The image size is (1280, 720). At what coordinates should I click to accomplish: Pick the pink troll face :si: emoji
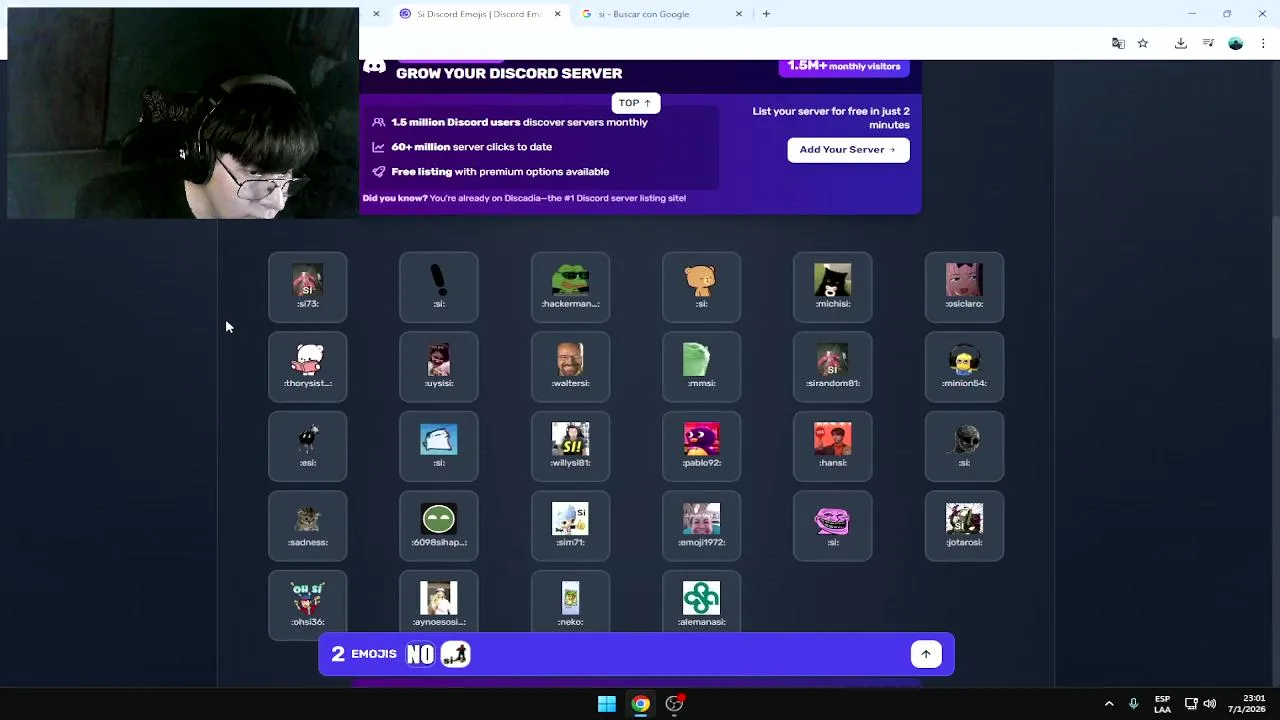tap(833, 526)
